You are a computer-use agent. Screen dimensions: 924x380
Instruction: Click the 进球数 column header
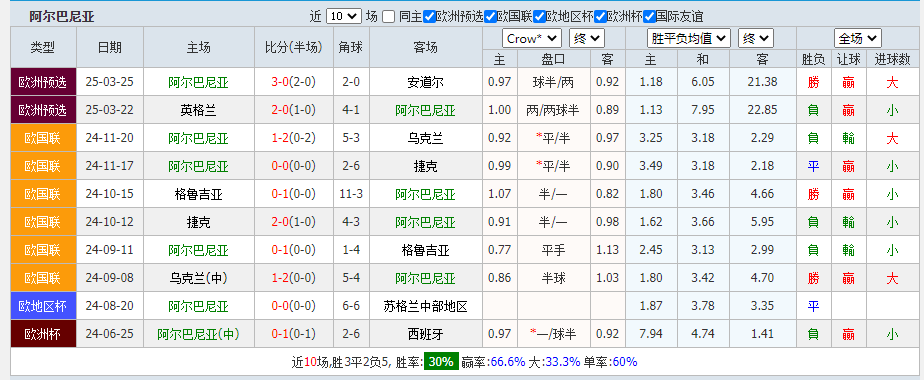click(x=892, y=60)
